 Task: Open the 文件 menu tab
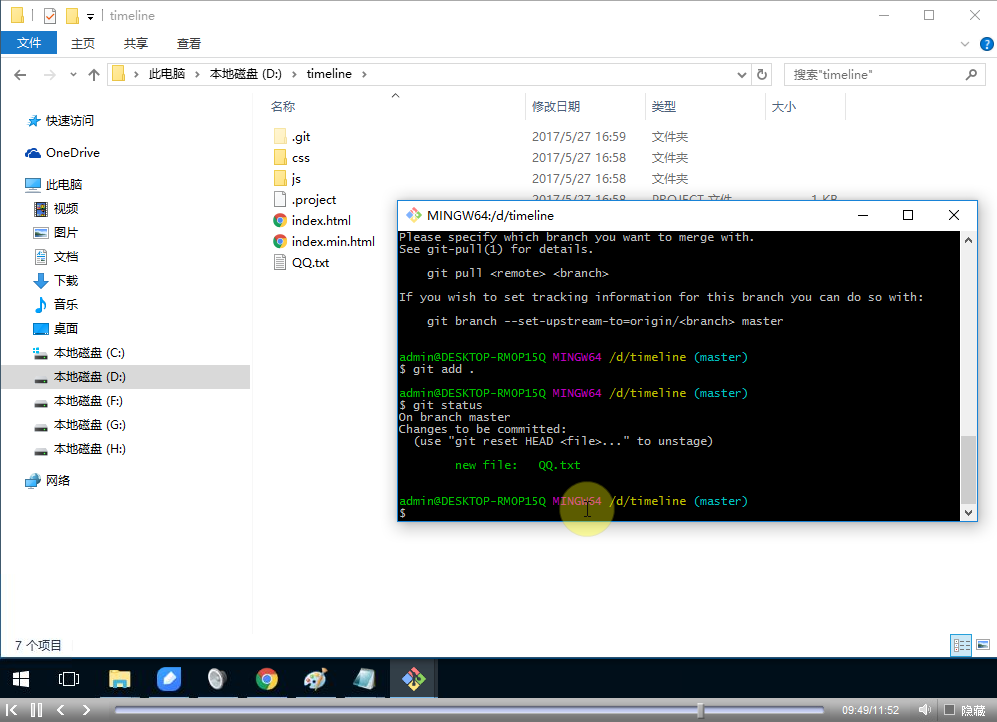tap(29, 43)
